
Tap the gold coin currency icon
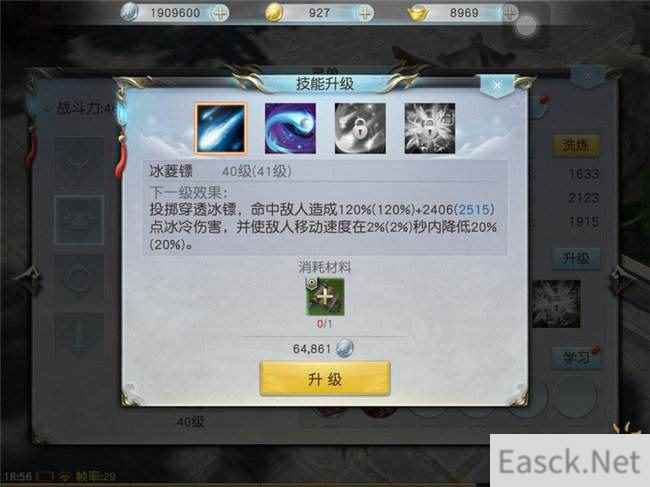pos(274,13)
